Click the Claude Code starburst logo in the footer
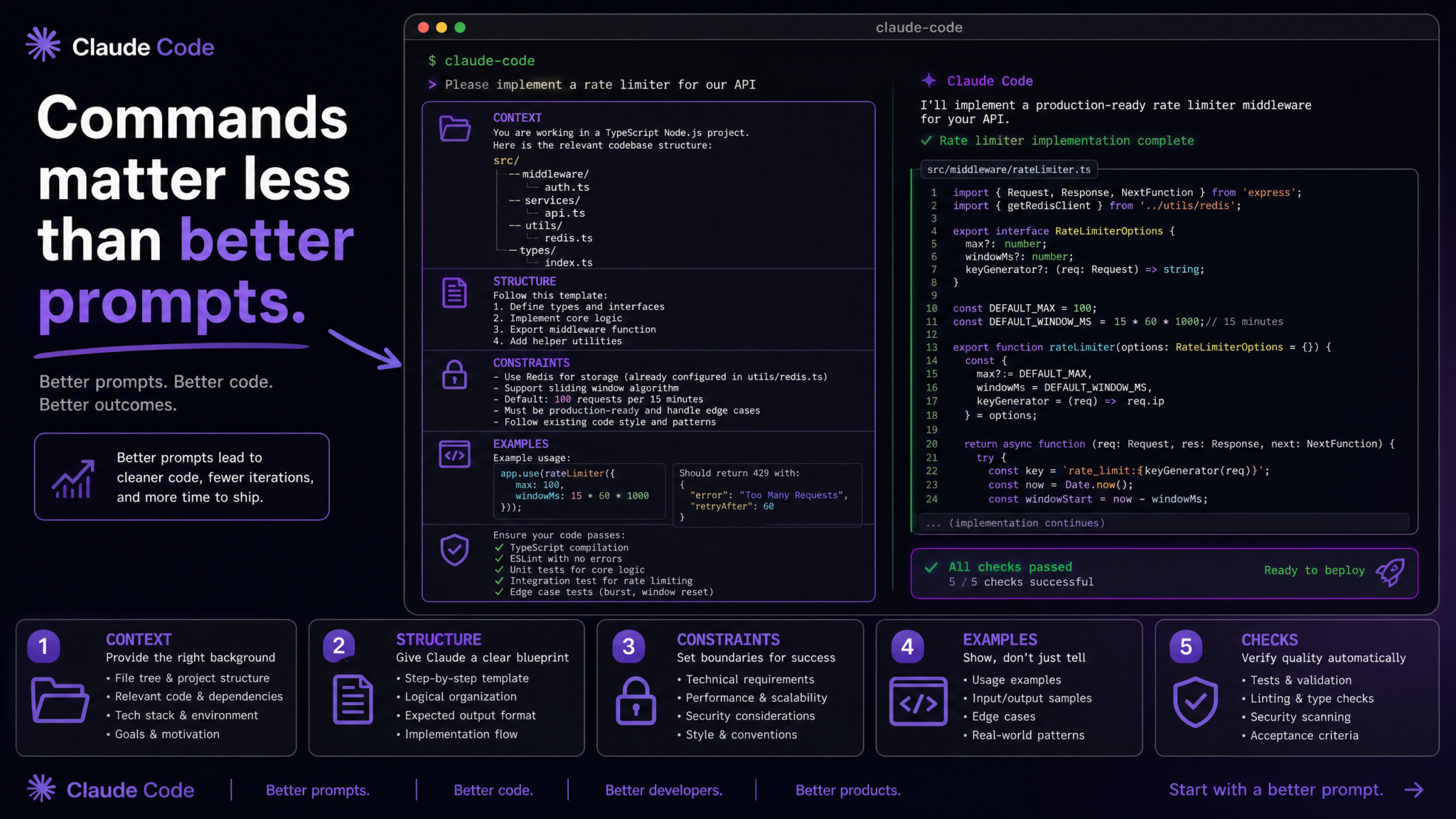This screenshot has height=819, width=1456. click(41, 788)
